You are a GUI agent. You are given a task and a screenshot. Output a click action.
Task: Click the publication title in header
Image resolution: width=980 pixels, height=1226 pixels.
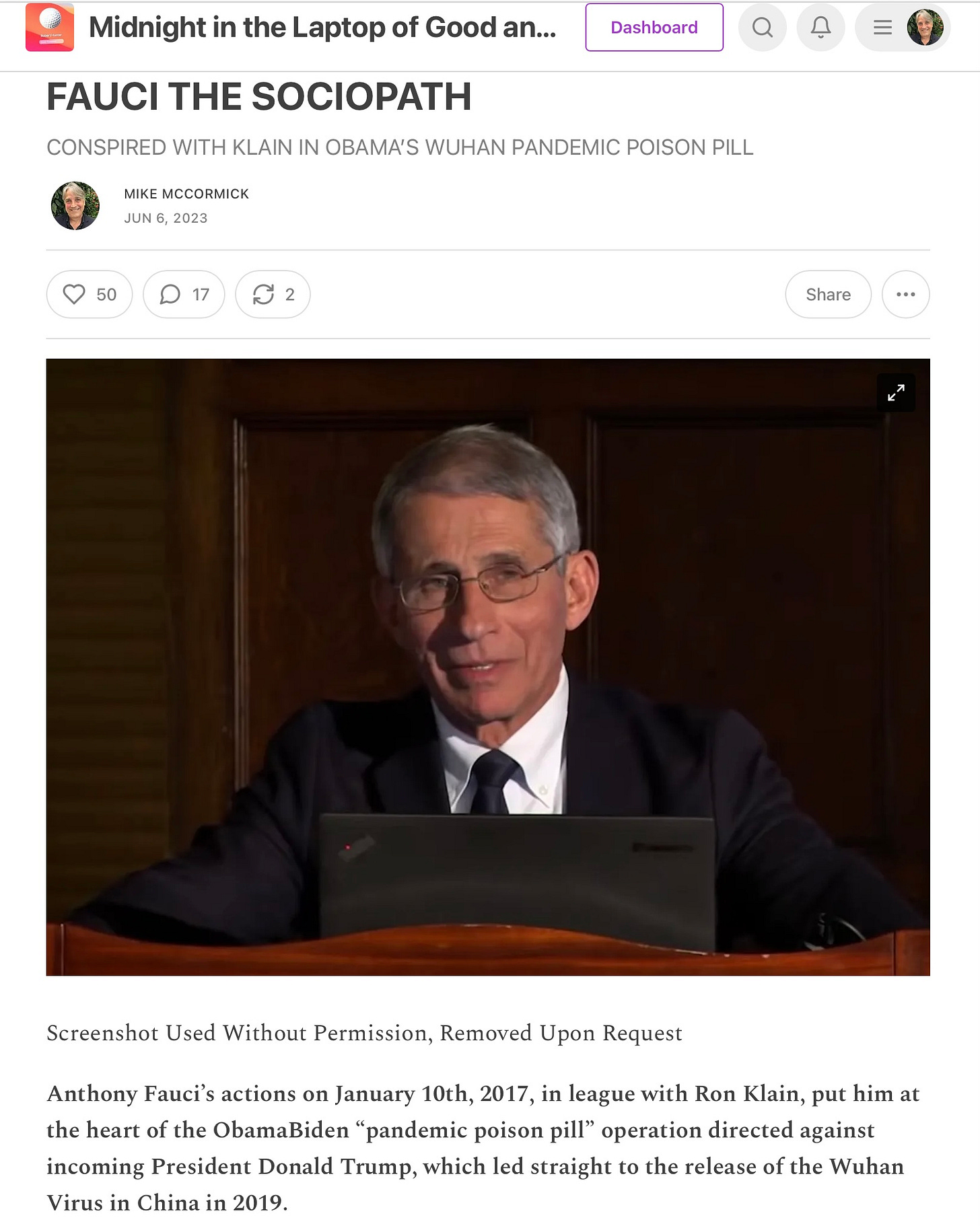(322, 28)
